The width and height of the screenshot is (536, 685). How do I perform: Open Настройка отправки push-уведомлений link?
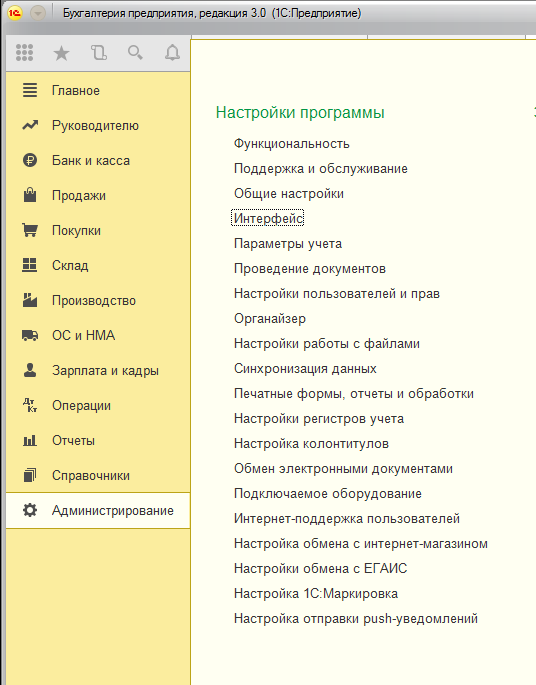tap(356, 619)
